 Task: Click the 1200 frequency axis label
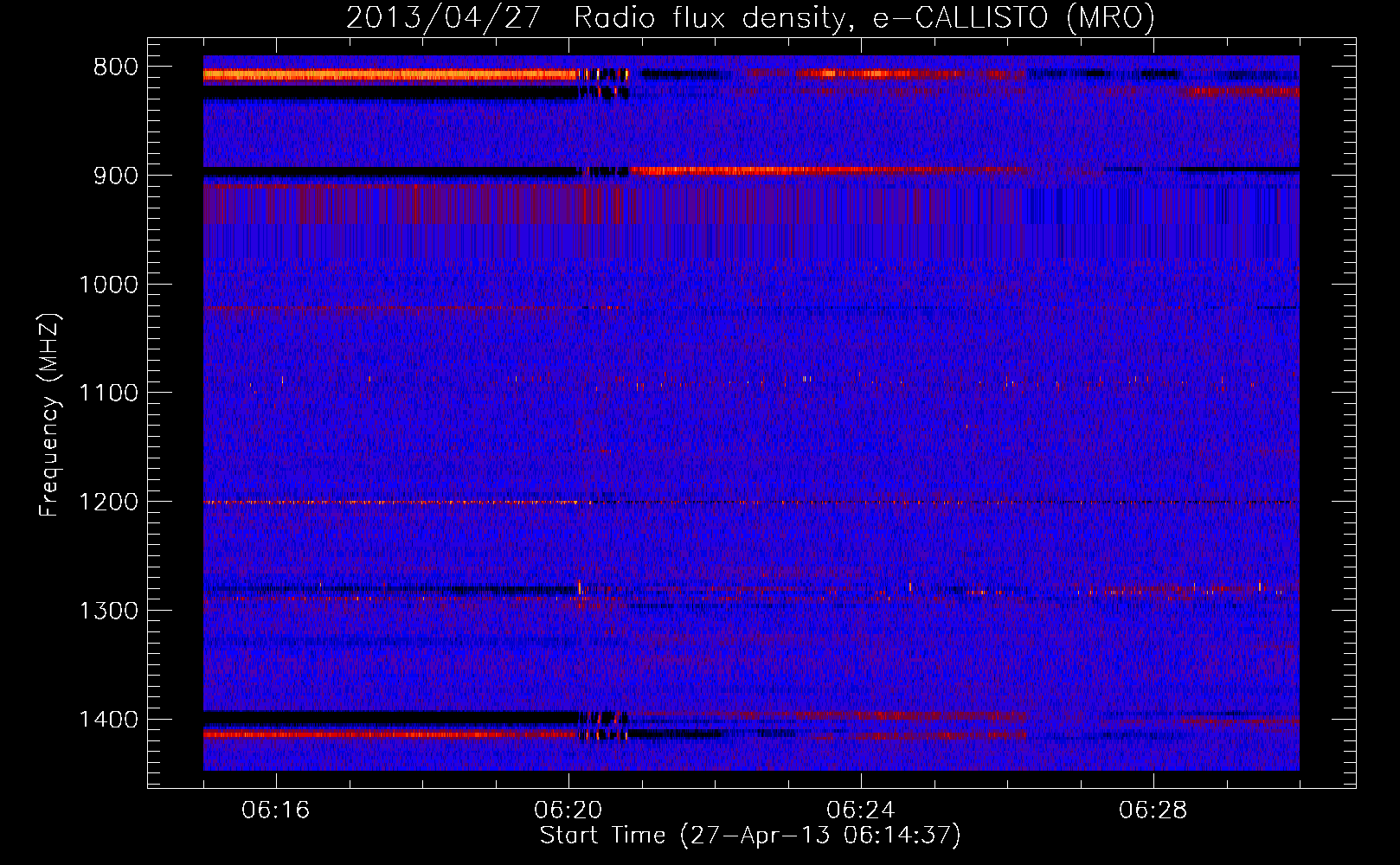[x=108, y=503]
